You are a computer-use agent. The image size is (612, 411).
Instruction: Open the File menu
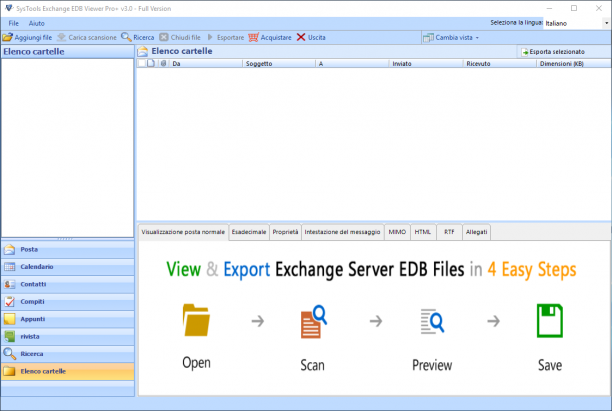14,23
